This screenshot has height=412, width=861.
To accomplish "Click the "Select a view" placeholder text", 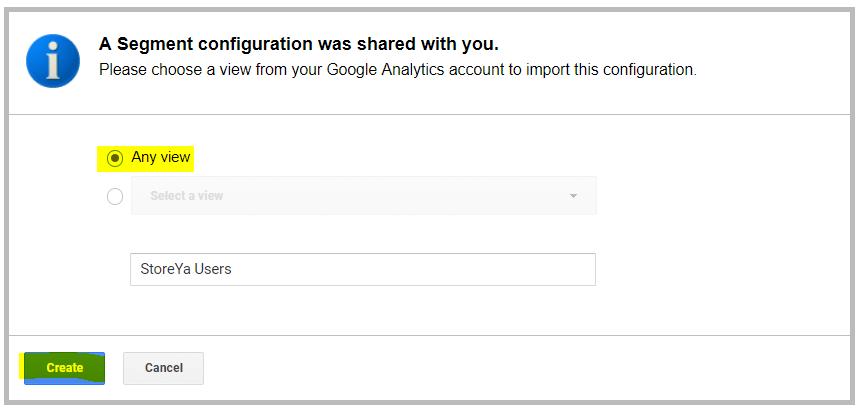I will coord(187,196).
